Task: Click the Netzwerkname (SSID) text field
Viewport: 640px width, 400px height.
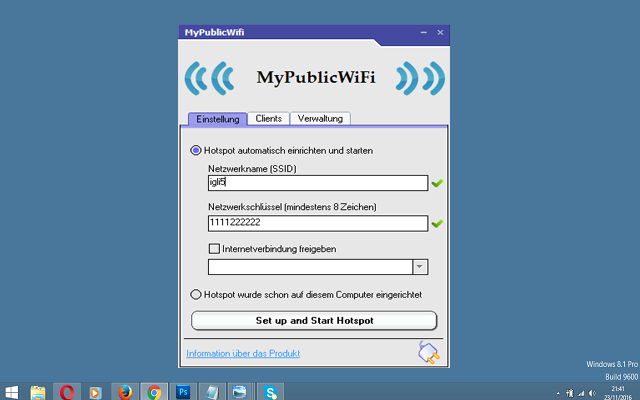Action: [x=317, y=183]
